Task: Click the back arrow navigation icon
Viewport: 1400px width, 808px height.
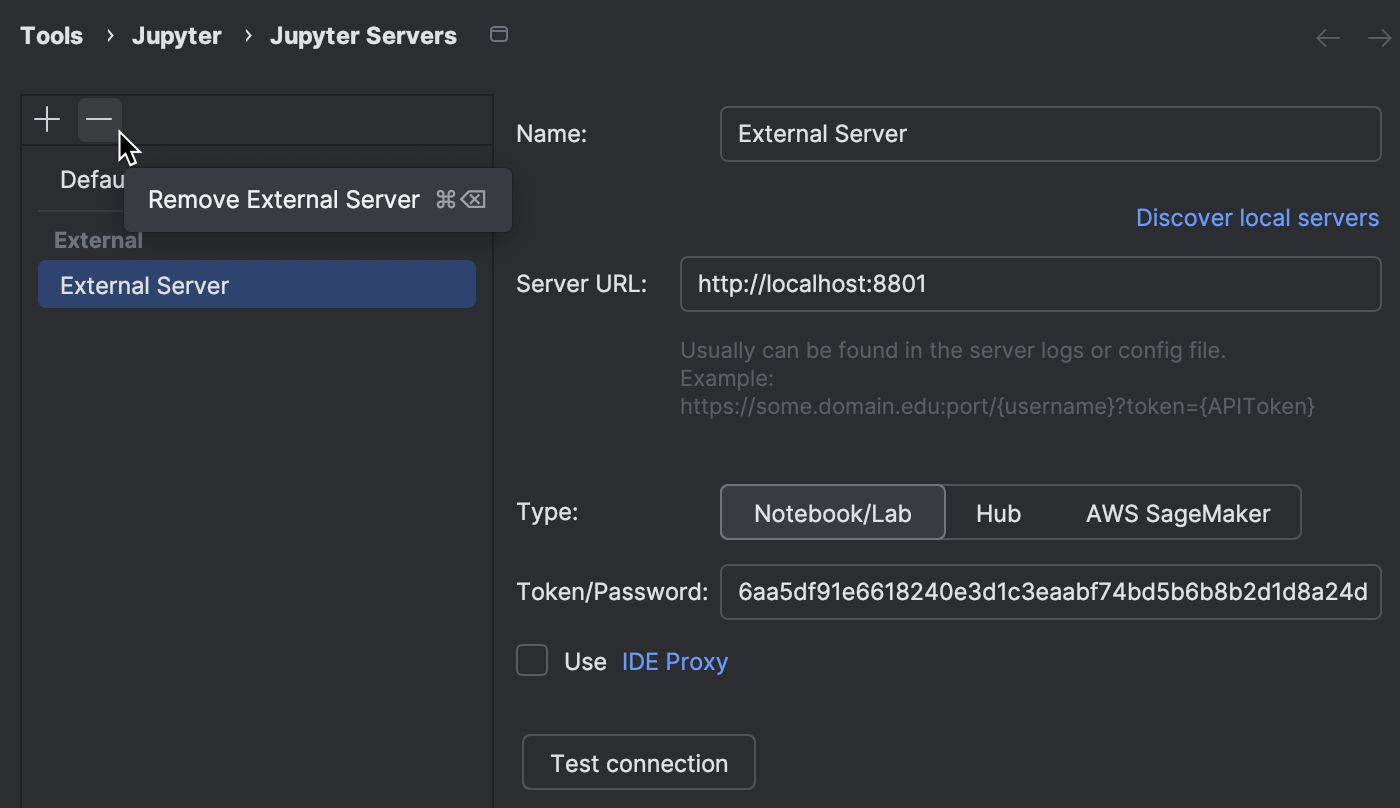Action: click(1328, 38)
